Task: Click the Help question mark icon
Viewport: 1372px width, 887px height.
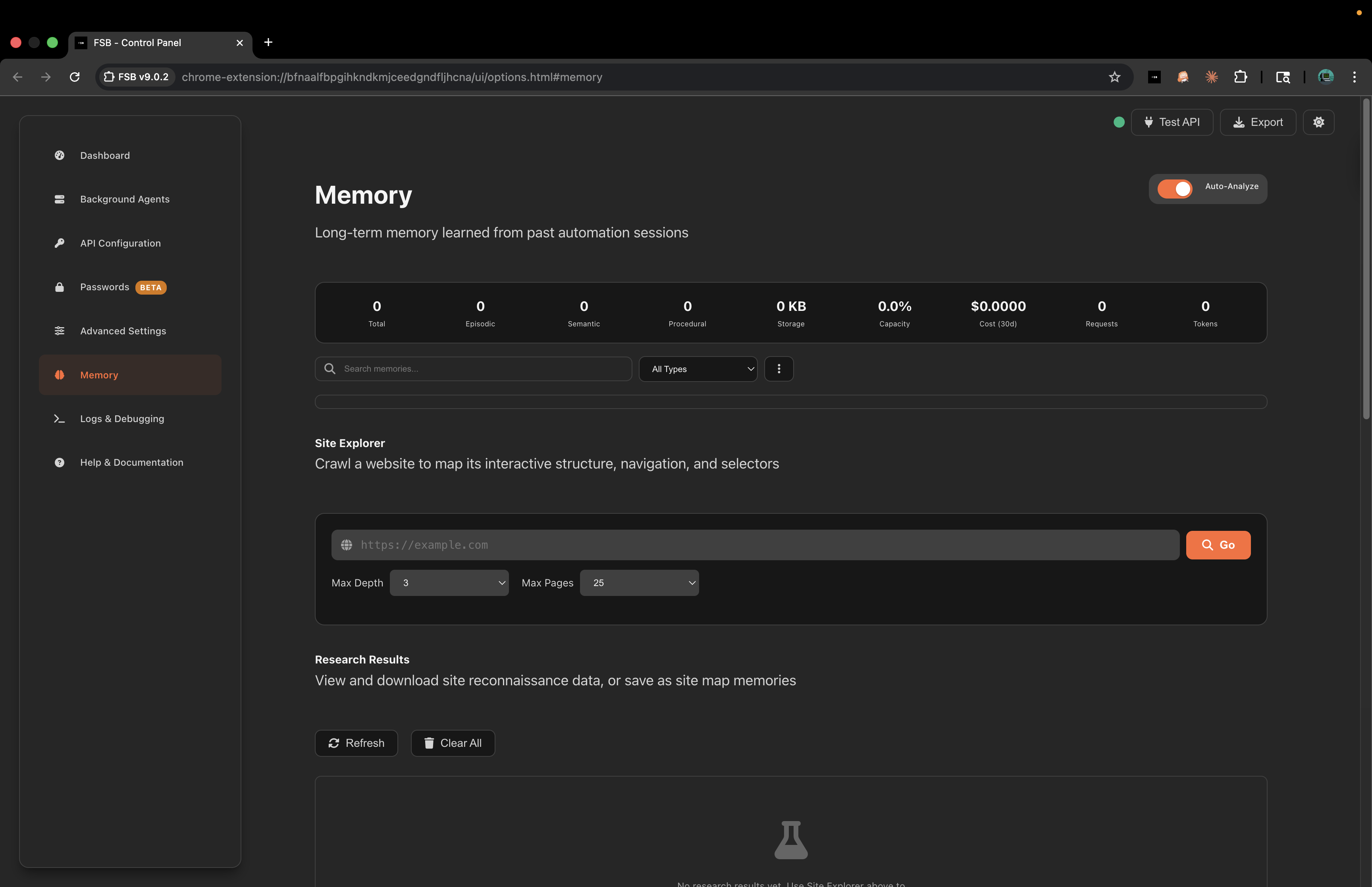Action: [59, 463]
